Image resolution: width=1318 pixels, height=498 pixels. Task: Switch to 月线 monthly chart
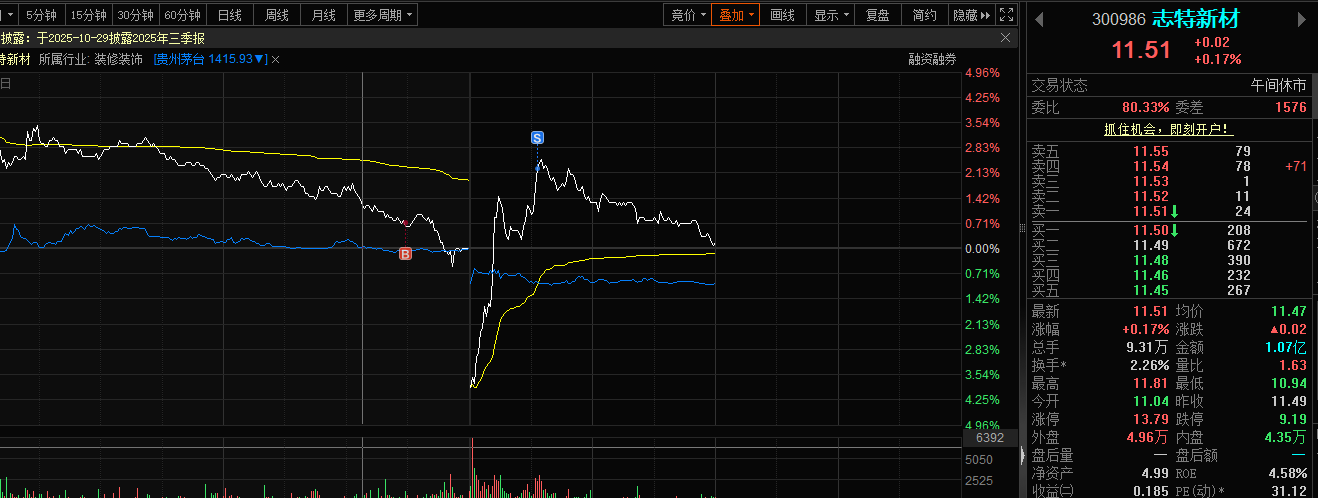tap(324, 15)
